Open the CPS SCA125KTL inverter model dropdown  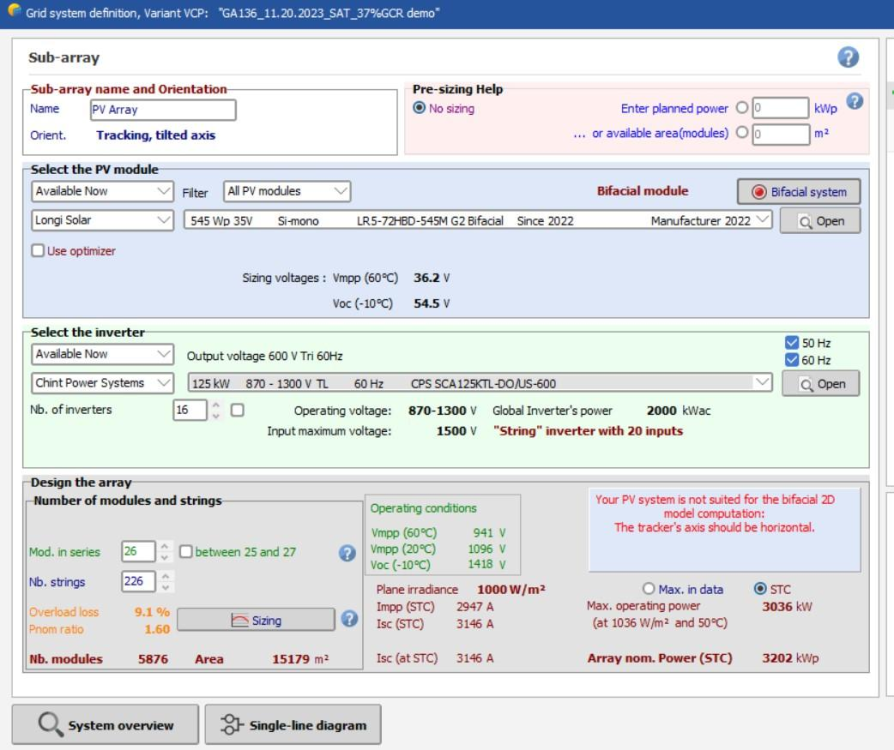tap(763, 383)
